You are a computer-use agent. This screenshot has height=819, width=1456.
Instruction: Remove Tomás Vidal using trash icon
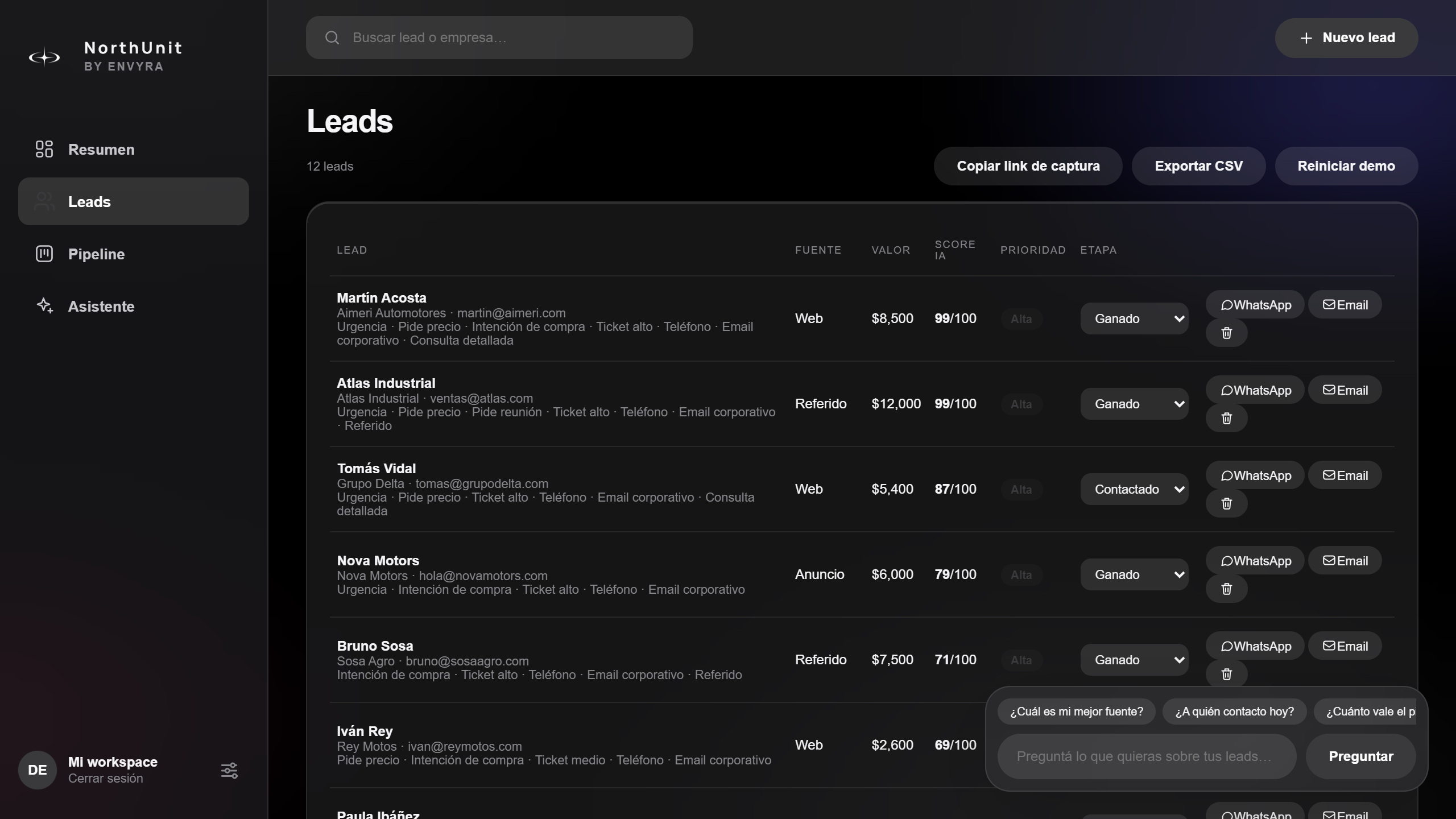pos(1227,504)
